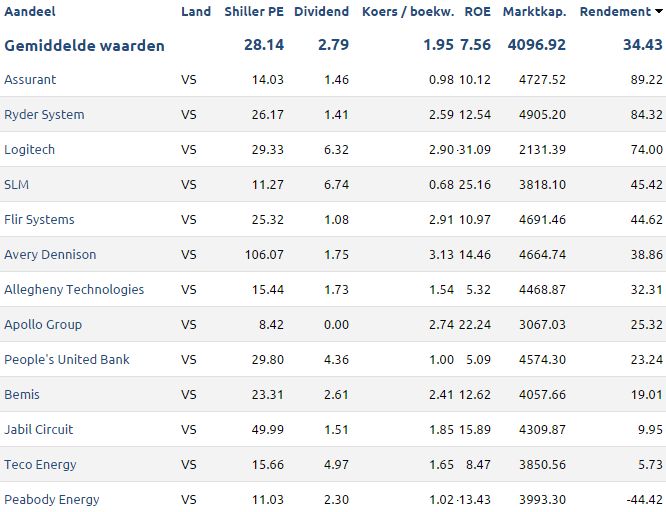Open the Ryder System stock link
The height and width of the screenshot is (512, 666).
point(44,115)
